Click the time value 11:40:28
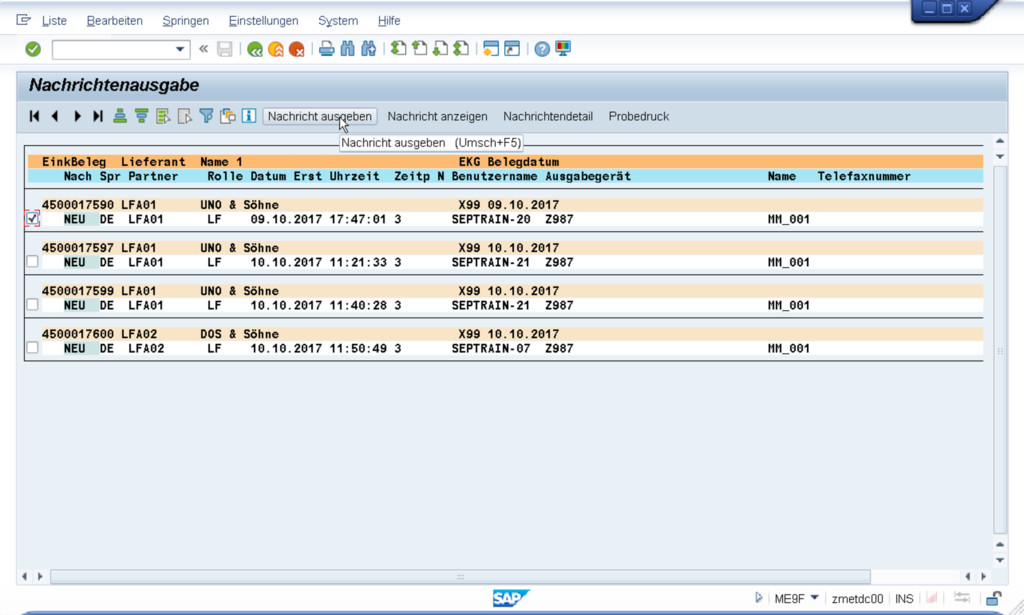 coord(358,306)
